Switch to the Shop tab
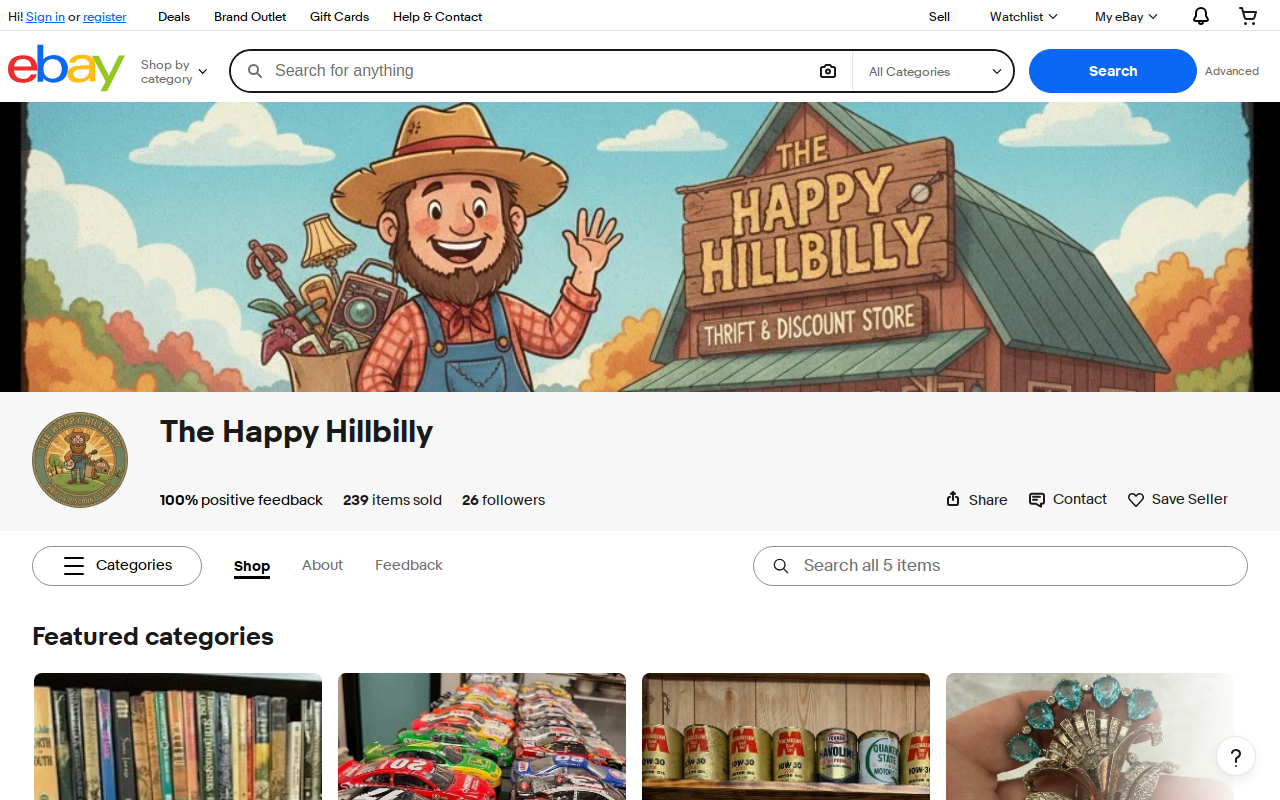The image size is (1280, 800). click(x=252, y=566)
